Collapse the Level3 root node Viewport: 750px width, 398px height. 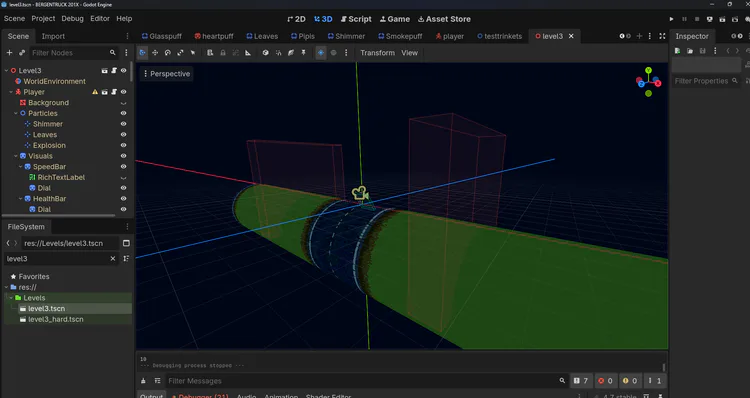click(x=6, y=70)
